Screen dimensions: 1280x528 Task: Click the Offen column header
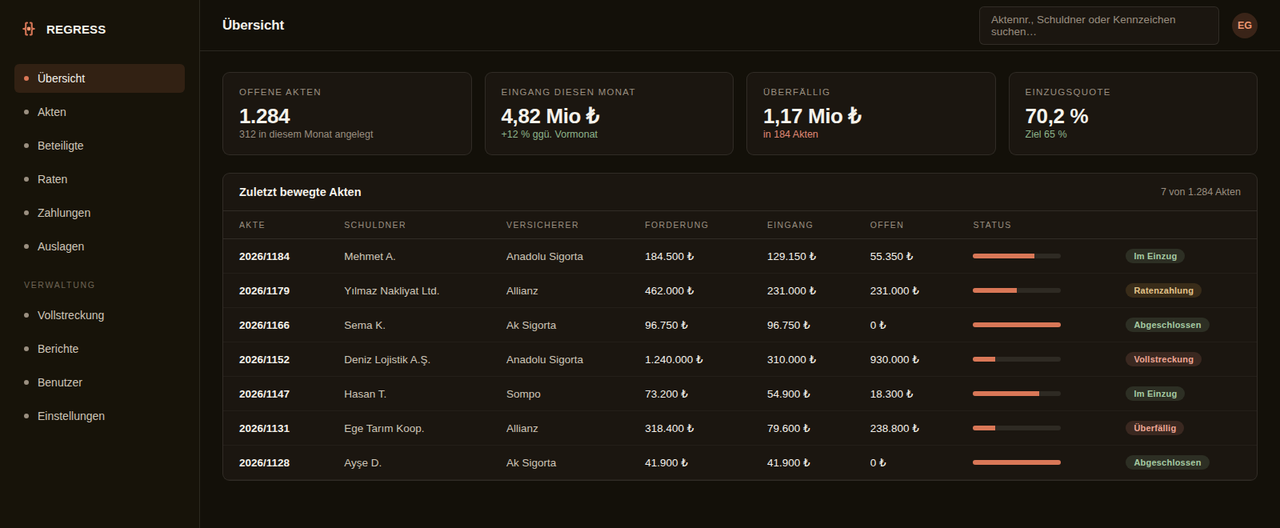(x=887, y=225)
